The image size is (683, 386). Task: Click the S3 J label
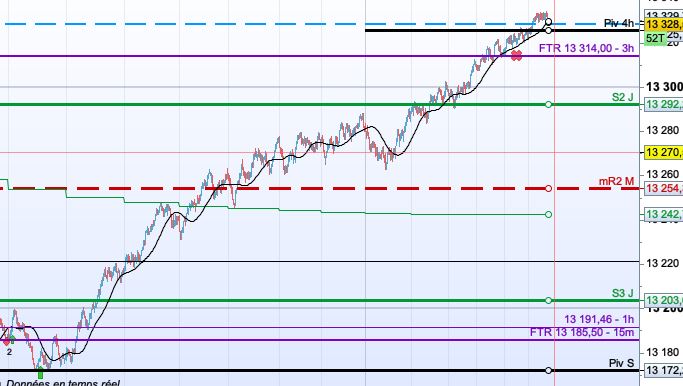point(622,293)
